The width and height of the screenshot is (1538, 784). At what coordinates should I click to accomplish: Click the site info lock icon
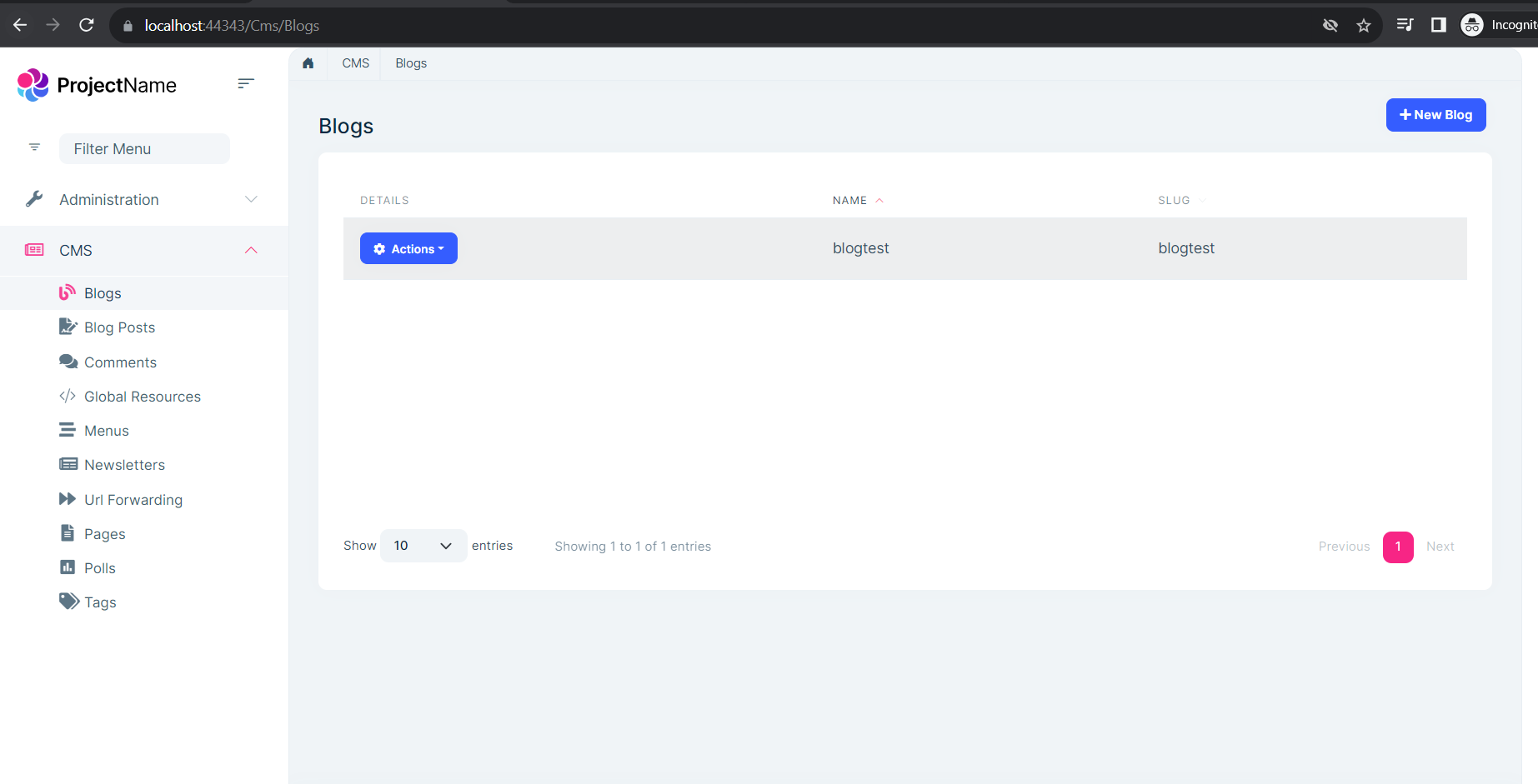point(128,26)
